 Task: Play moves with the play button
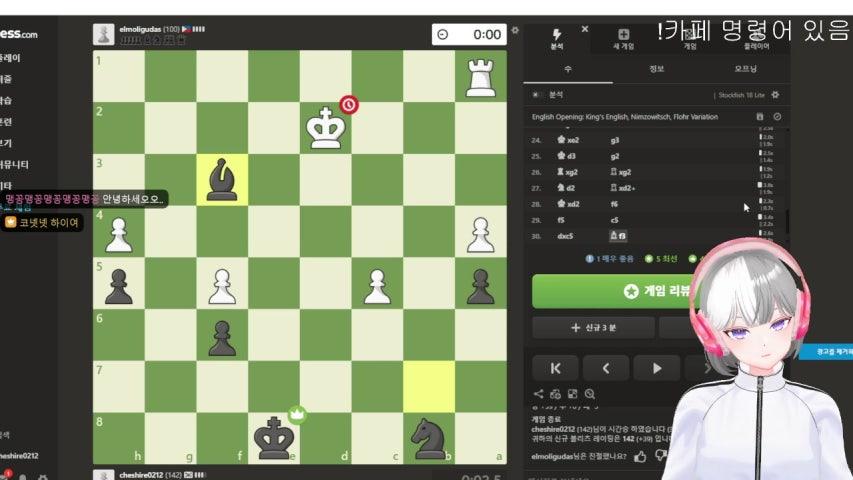pos(657,368)
